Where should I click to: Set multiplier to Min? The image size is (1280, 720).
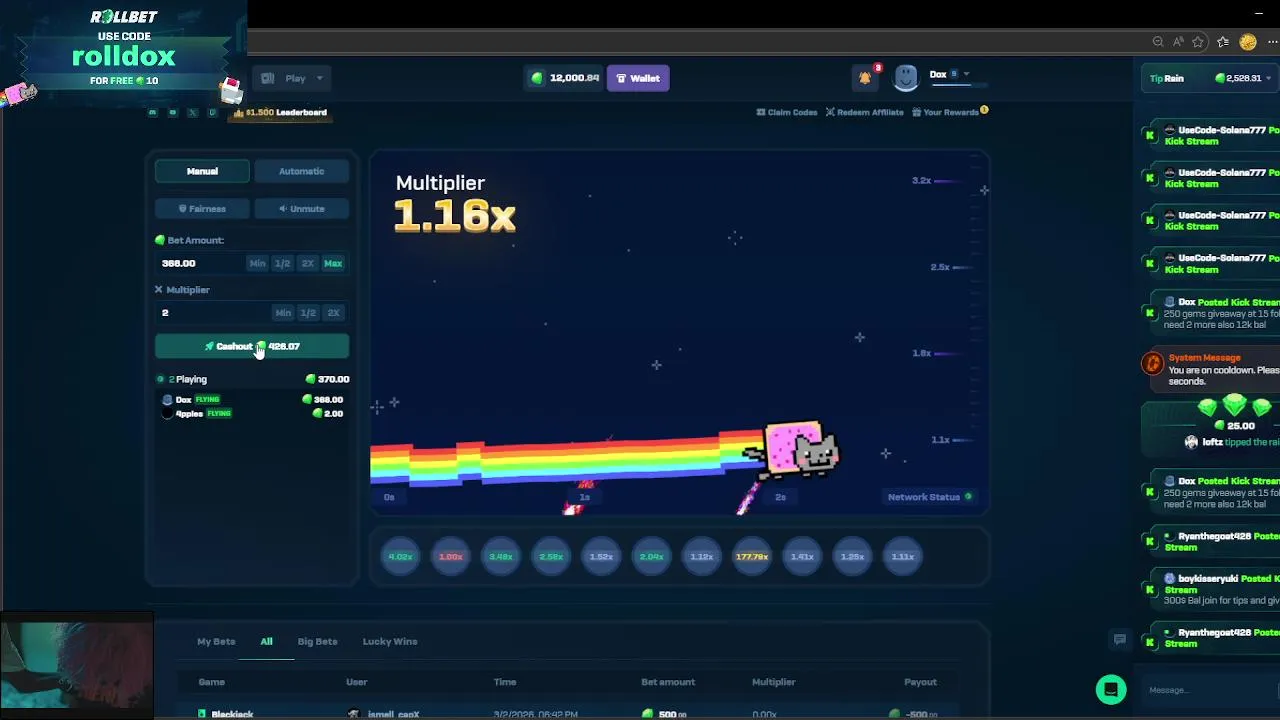283,313
